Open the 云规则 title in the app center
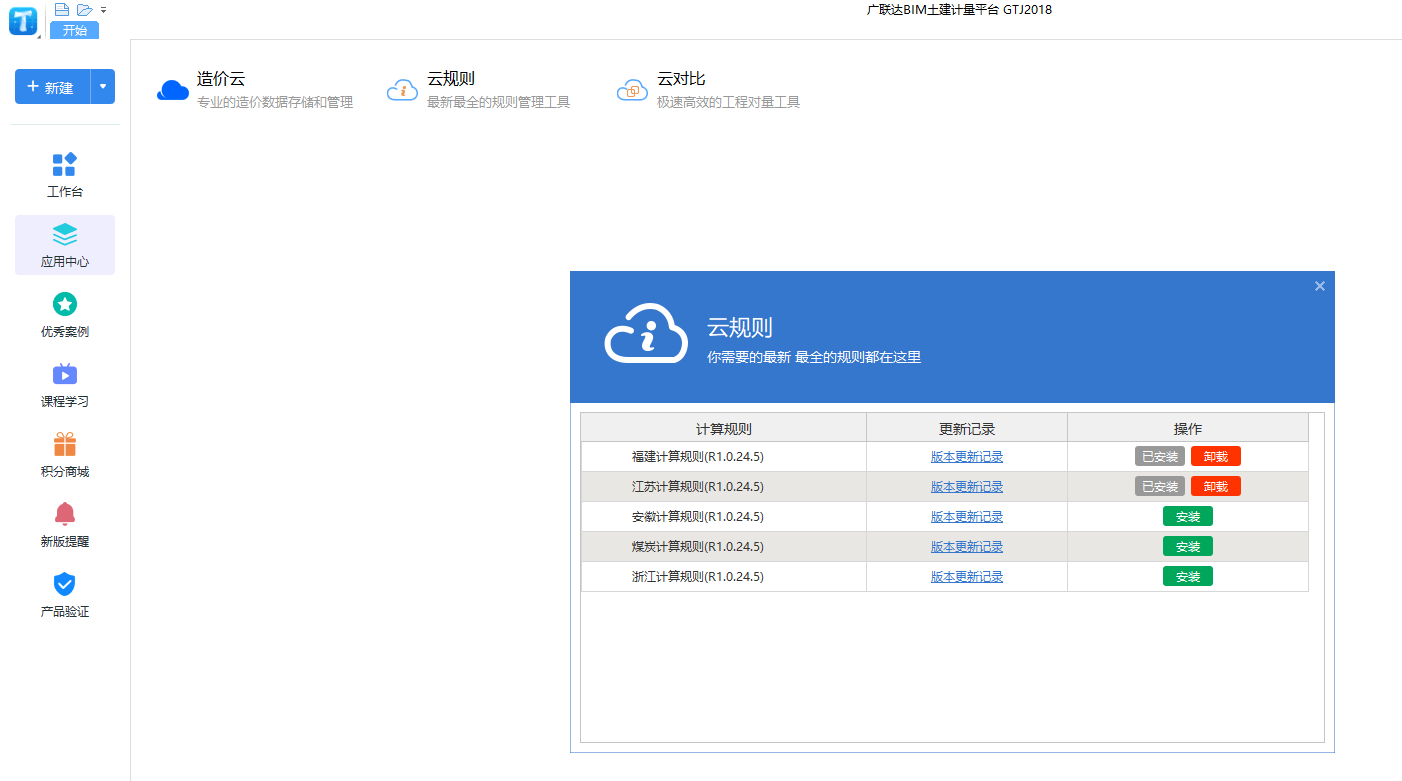This screenshot has width=1402, height=781. pyautogui.click(x=451, y=79)
